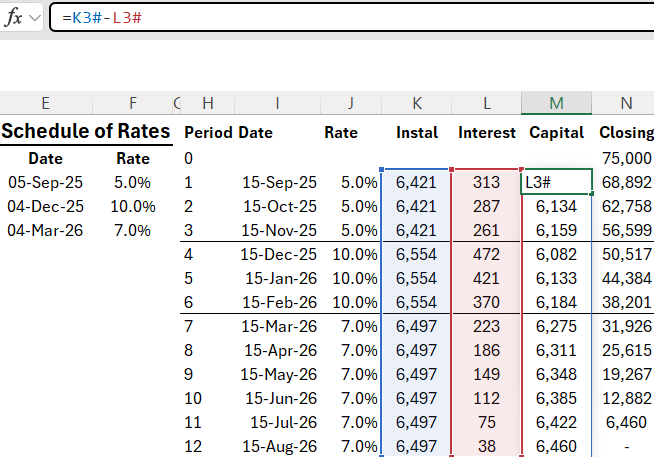Select column H header
Image resolution: width=654 pixels, height=457 pixels.
click(x=208, y=103)
